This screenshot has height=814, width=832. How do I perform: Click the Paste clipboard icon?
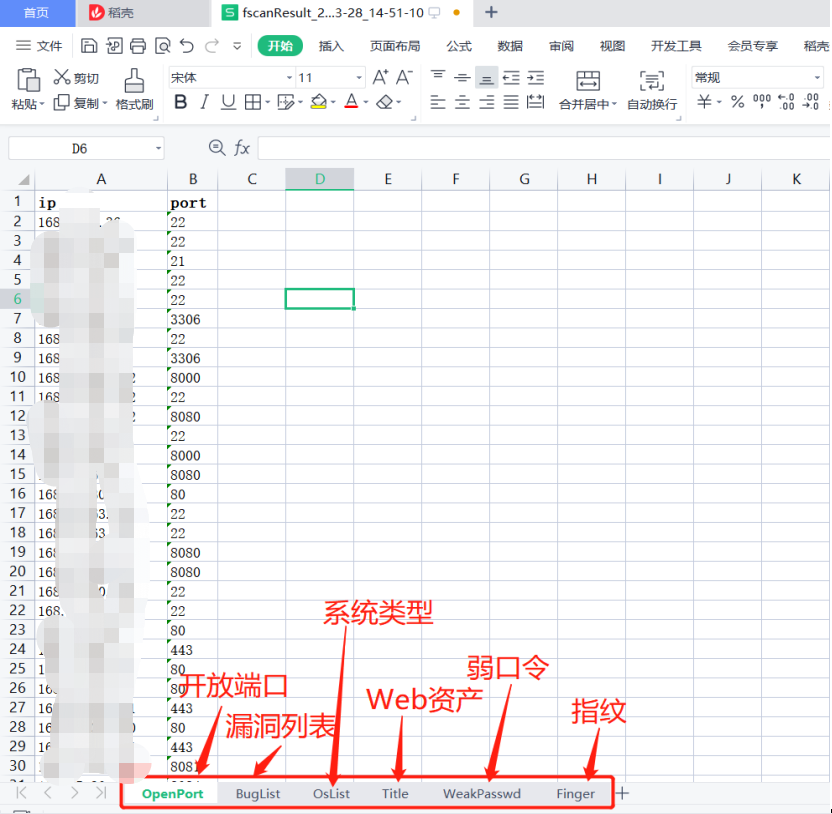click(x=28, y=80)
